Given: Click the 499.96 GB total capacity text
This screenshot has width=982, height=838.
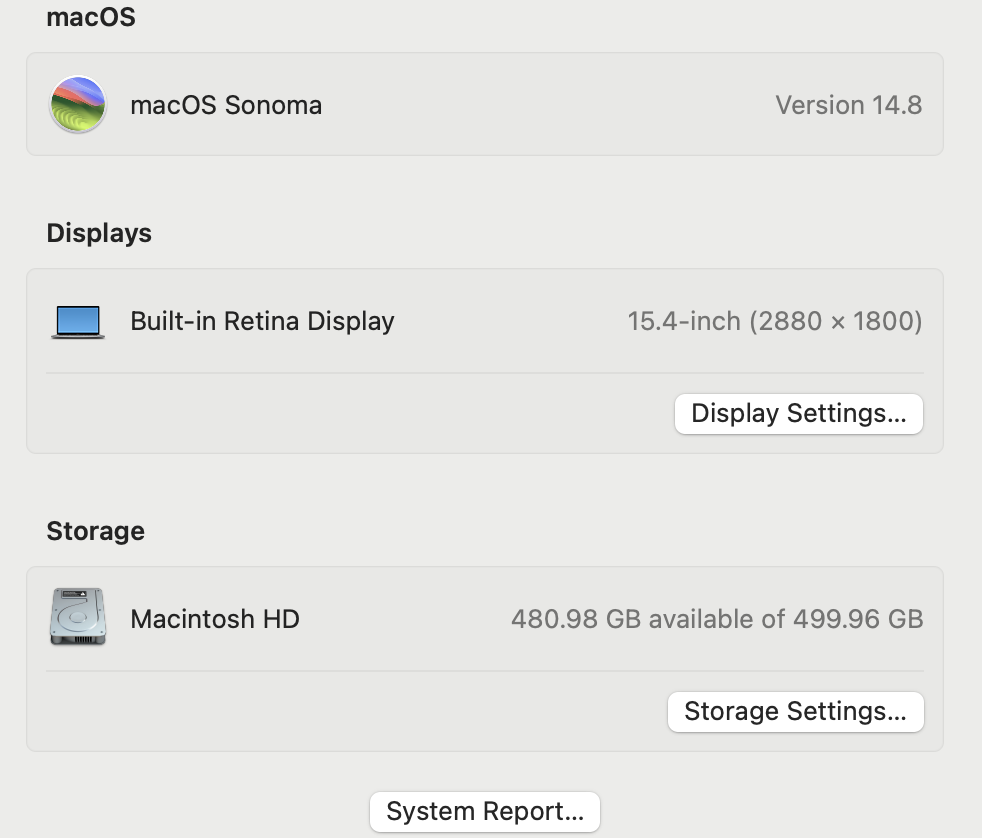Looking at the screenshot, I should (x=861, y=619).
